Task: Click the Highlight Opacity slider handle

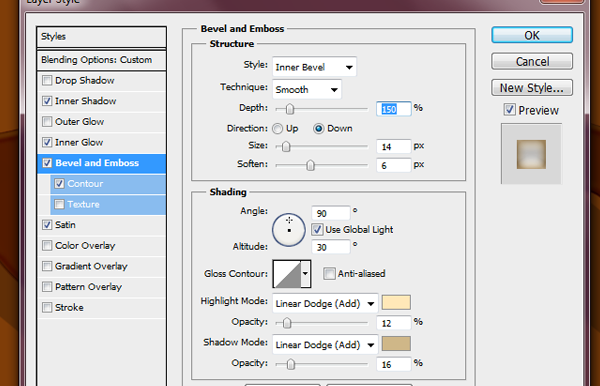Action: click(287, 323)
